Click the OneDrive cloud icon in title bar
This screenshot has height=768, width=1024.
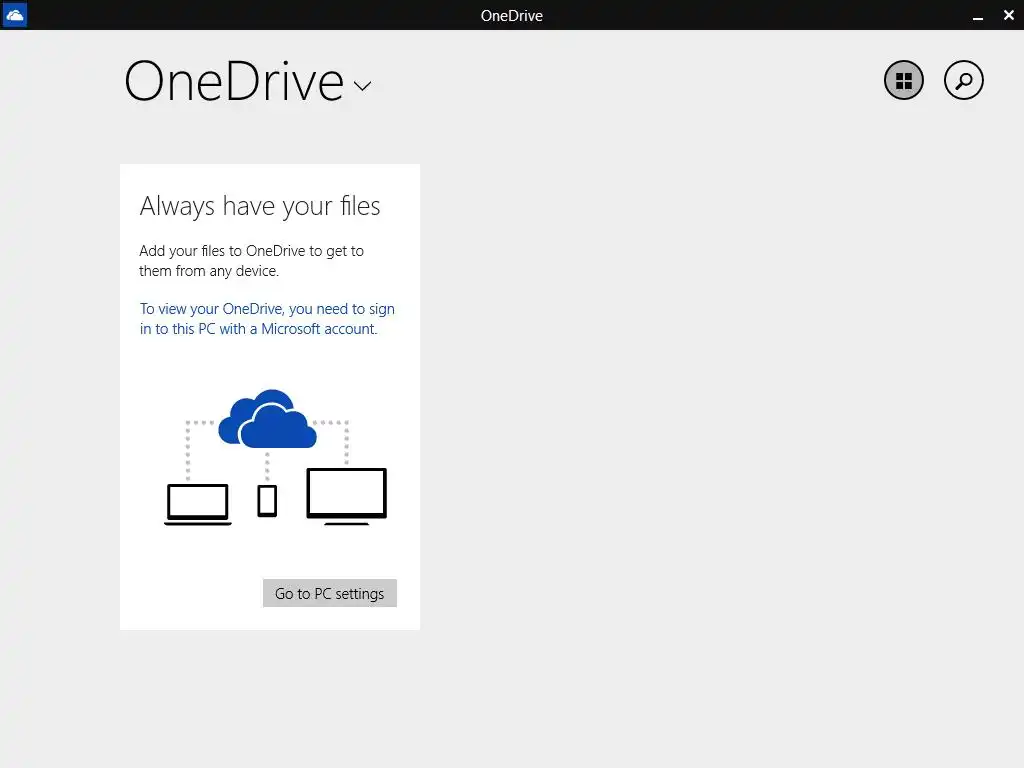point(14,14)
